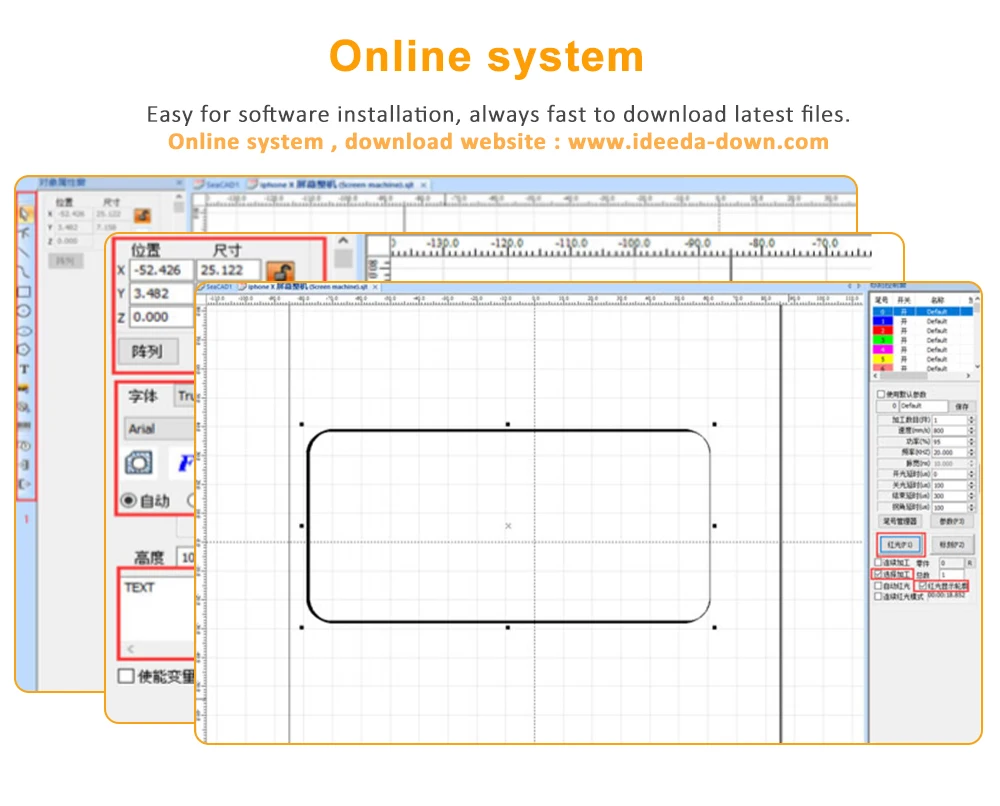Step the 加工数目 value spinner

click(x=971, y=420)
